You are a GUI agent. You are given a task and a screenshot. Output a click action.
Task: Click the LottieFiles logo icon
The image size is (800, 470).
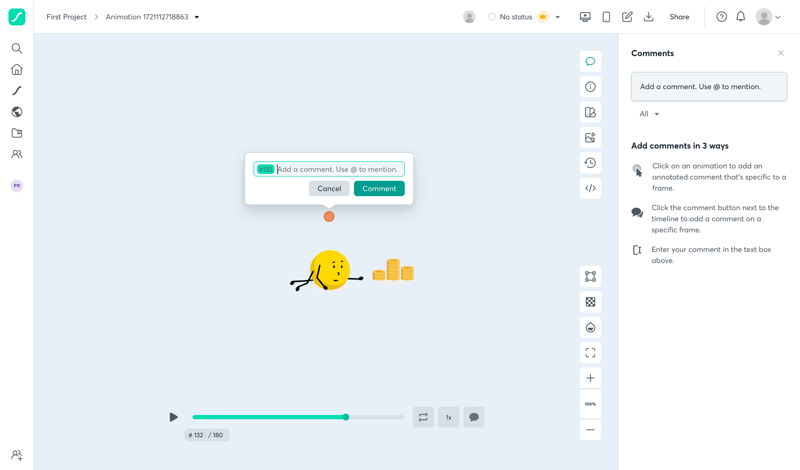(x=17, y=17)
